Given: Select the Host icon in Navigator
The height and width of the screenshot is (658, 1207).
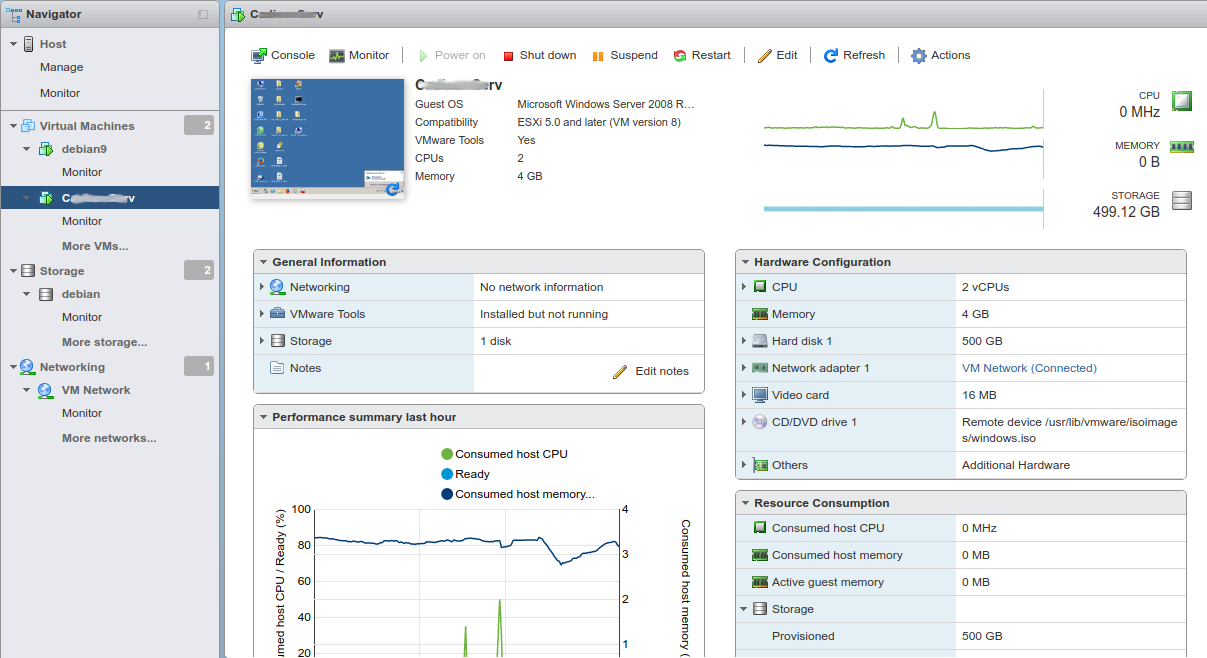Looking at the screenshot, I should click(x=28, y=44).
